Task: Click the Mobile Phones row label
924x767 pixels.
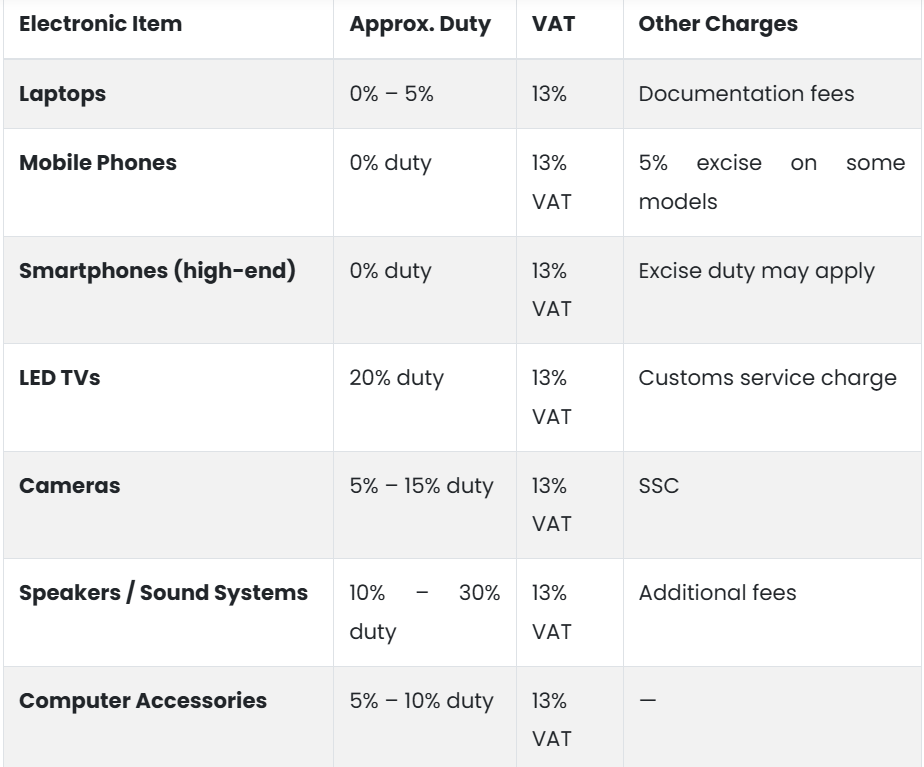Action: [98, 163]
